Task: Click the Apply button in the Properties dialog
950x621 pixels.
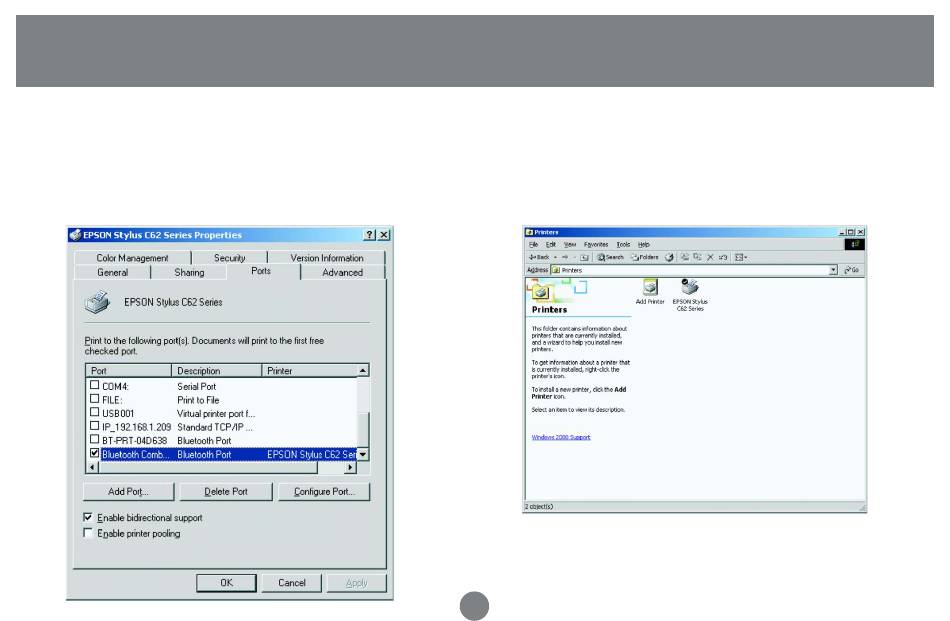Action: pos(357,583)
